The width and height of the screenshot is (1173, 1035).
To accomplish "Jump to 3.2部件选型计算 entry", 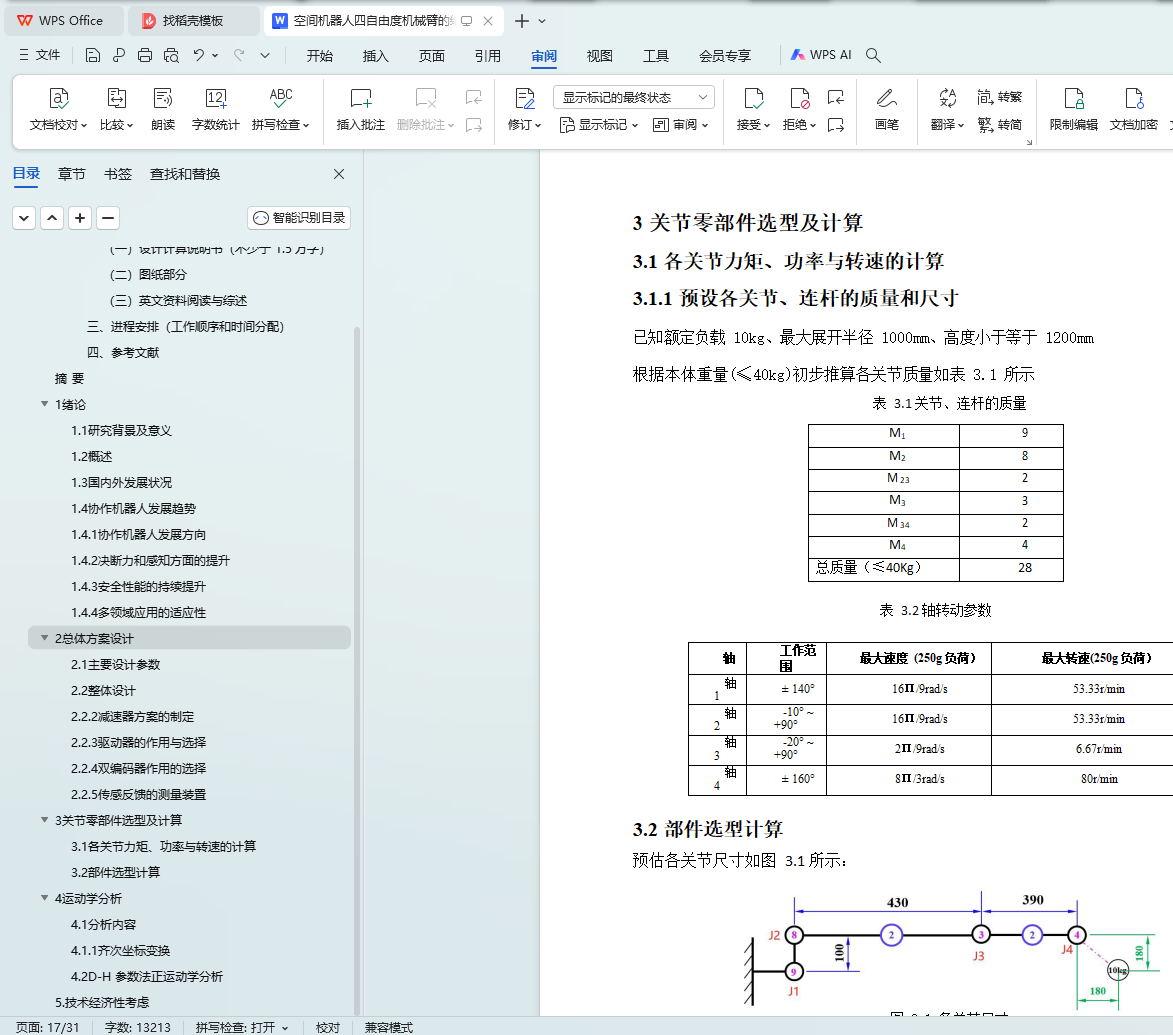I will [x=115, y=872].
